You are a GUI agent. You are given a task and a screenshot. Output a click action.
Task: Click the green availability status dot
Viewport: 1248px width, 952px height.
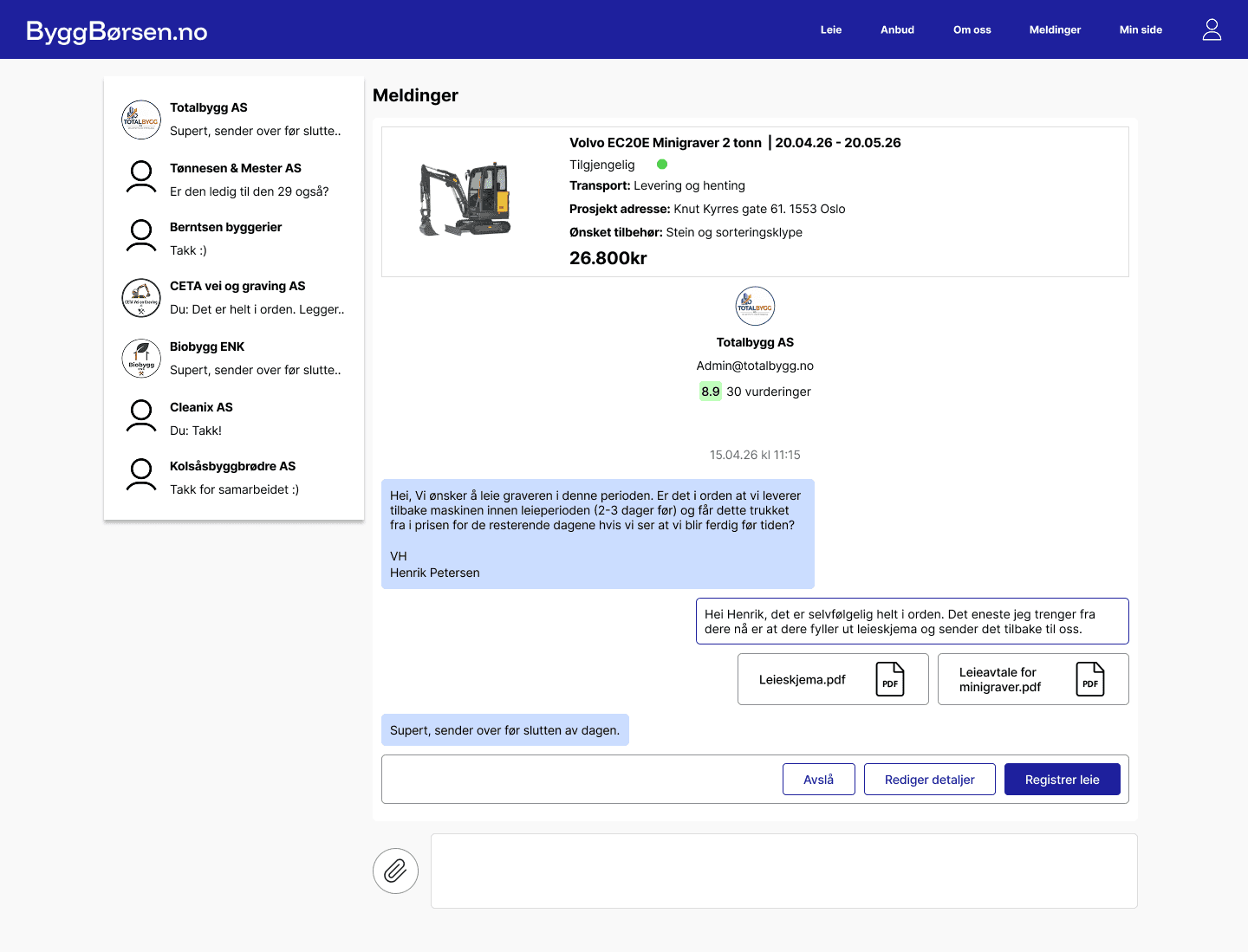coord(662,165)
